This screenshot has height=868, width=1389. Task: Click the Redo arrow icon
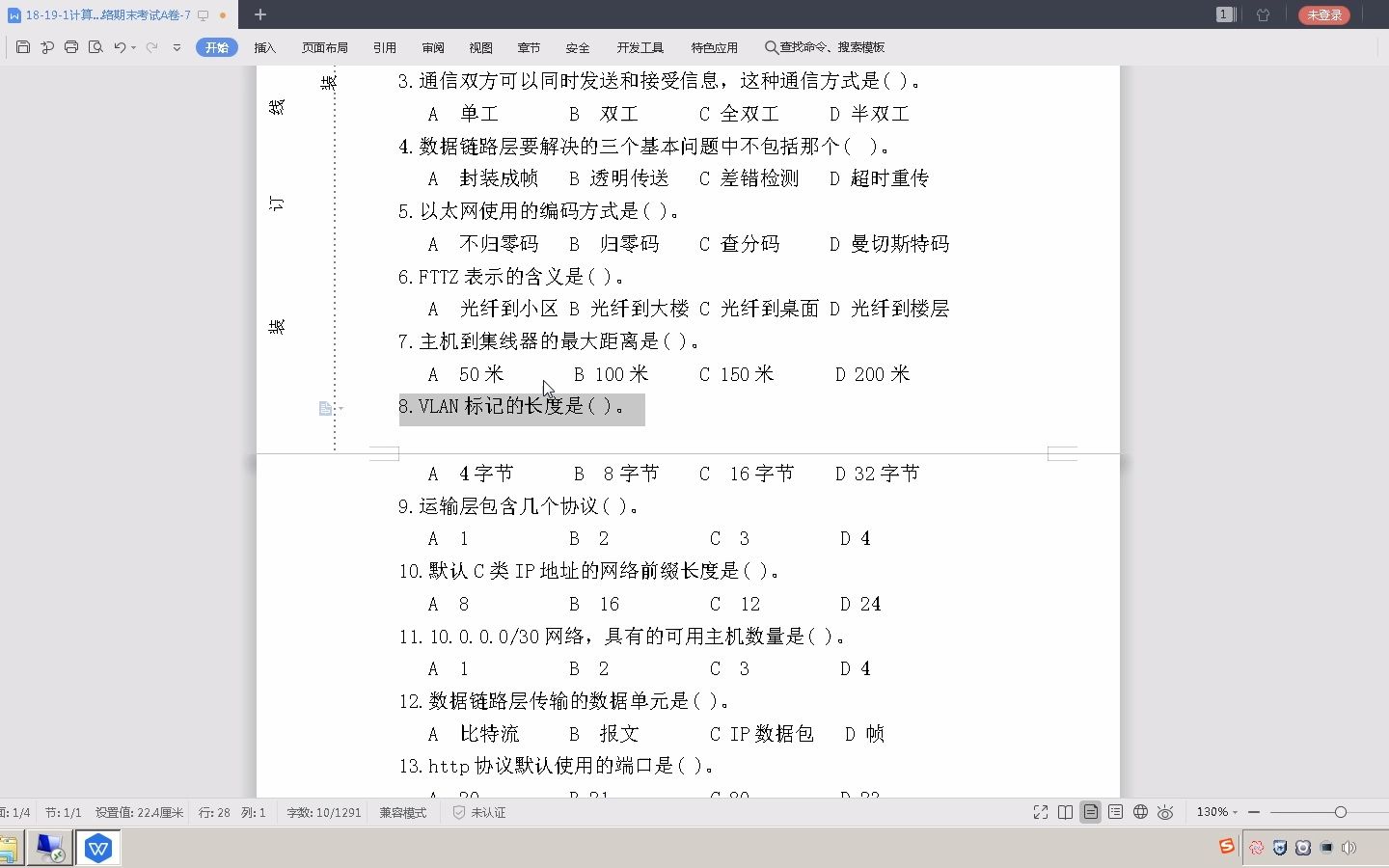(x=151, y=47)
